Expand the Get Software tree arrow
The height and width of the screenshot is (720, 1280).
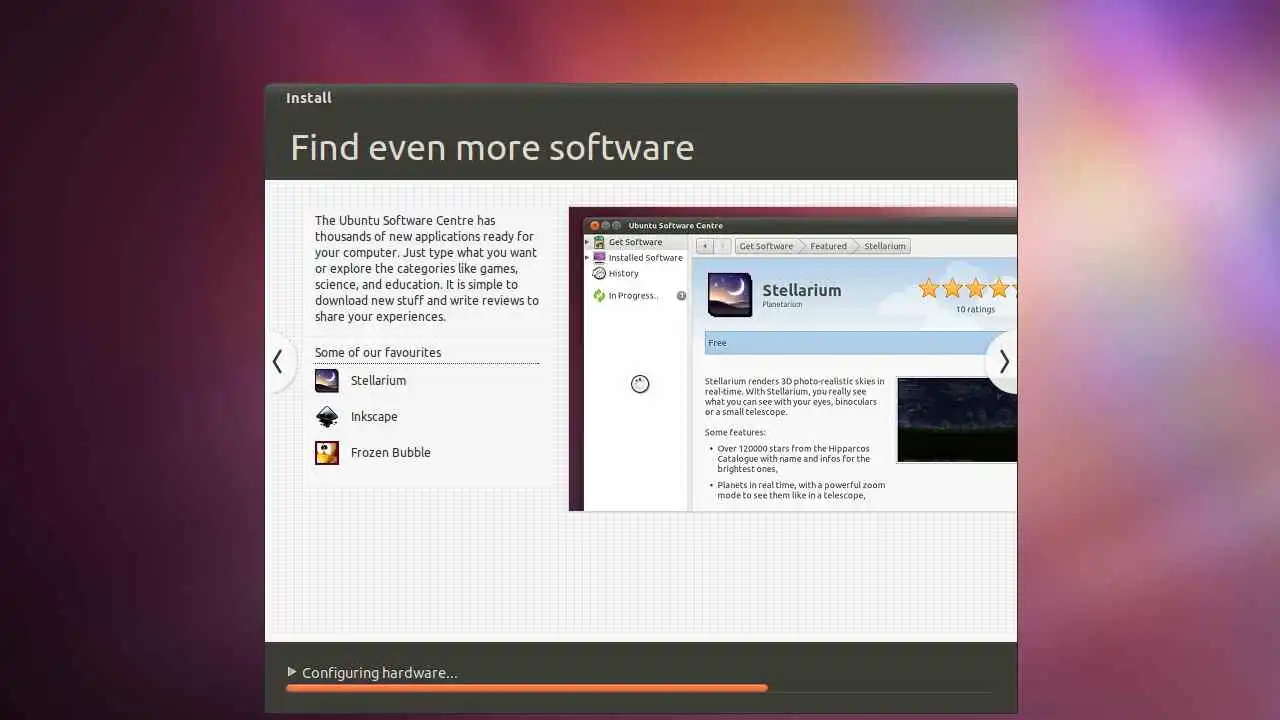click(x=588, y=242)
